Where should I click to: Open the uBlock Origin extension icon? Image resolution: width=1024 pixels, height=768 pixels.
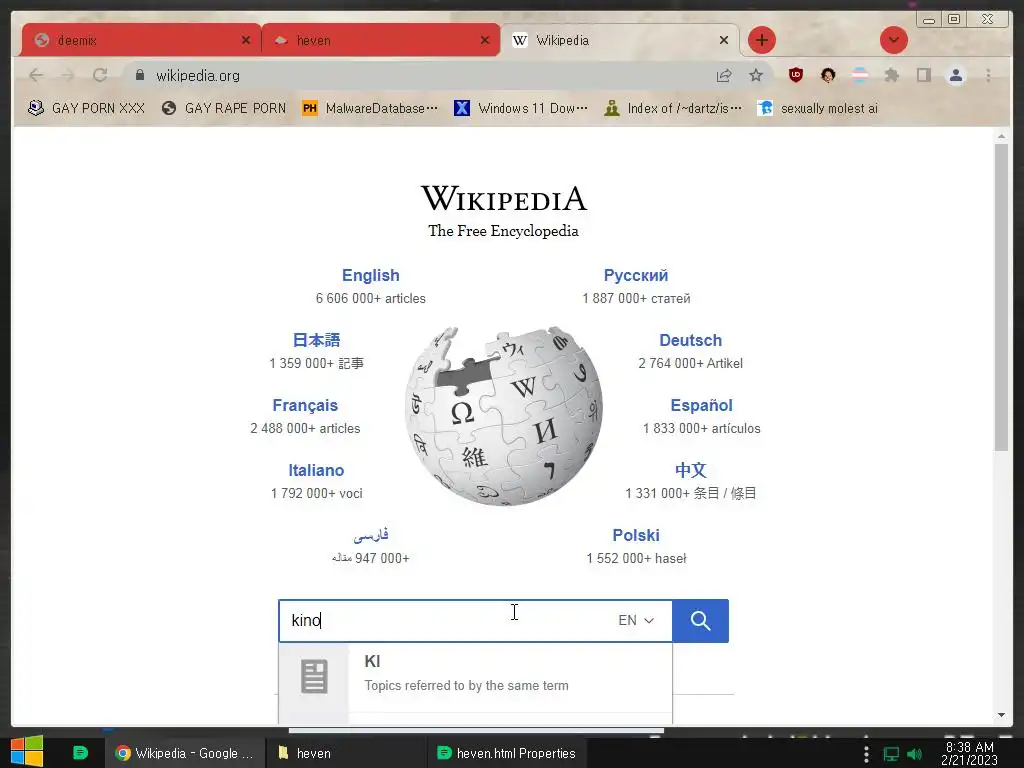click(795, 75)
